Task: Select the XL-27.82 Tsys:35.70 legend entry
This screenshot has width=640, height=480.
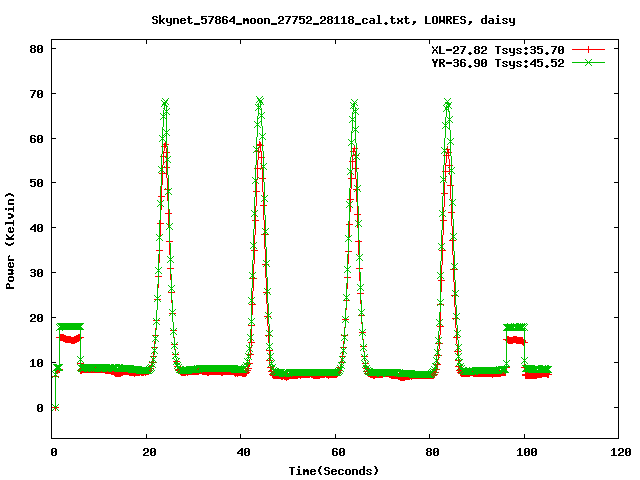Action: pos(498,50)
